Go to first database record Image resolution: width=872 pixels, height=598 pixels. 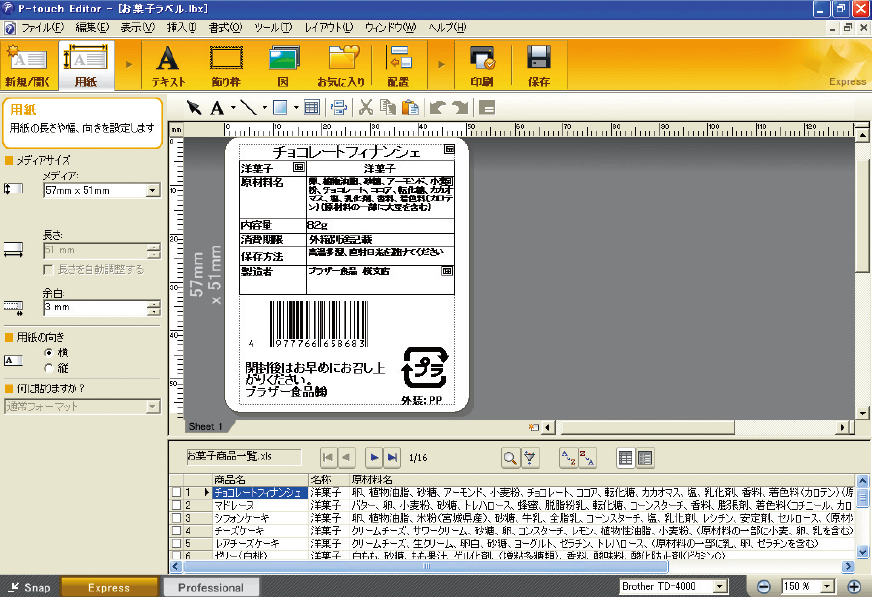tap(328, 458)
